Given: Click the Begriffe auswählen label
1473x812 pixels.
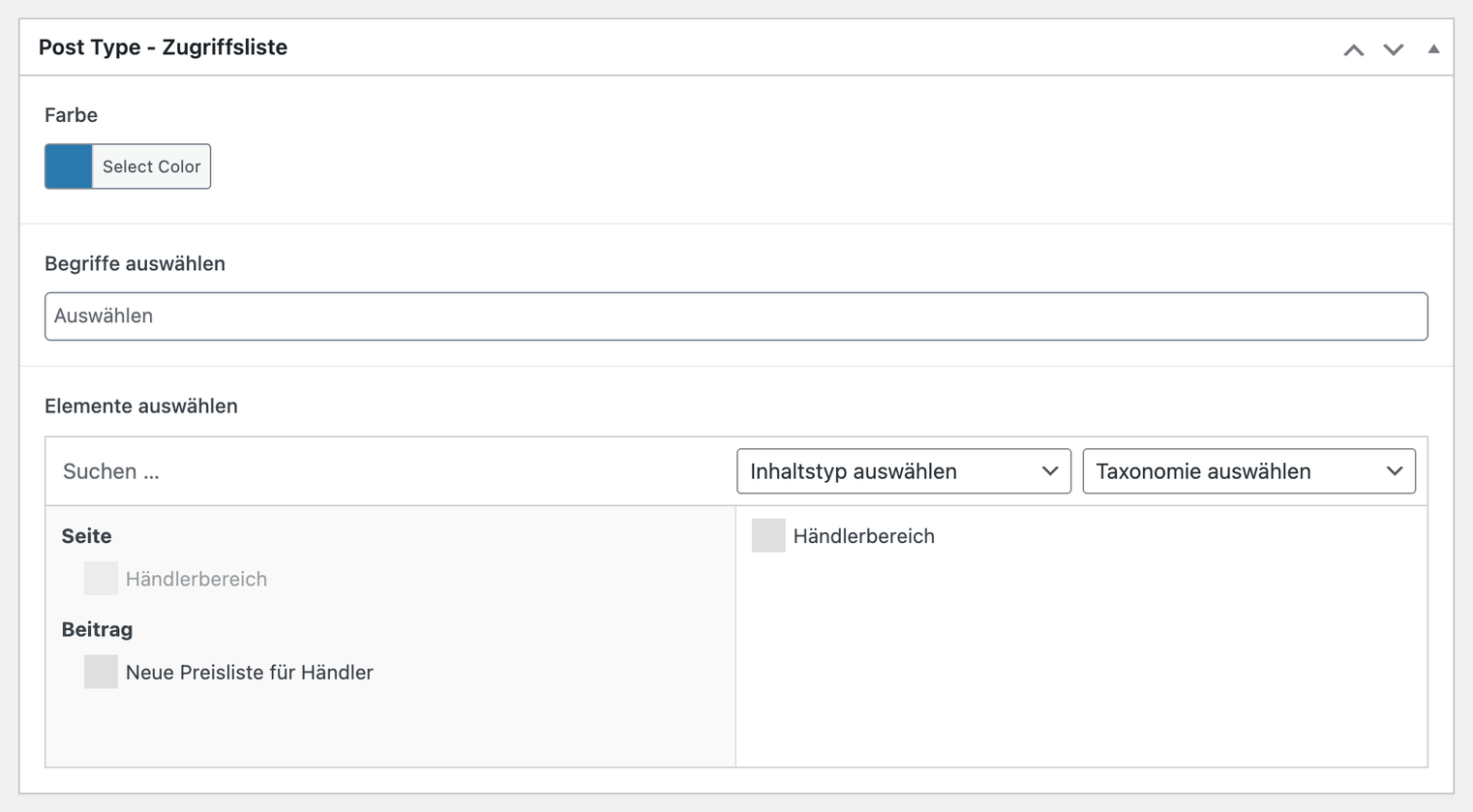Looking at the screenshot, I should (x=135, y=263).
